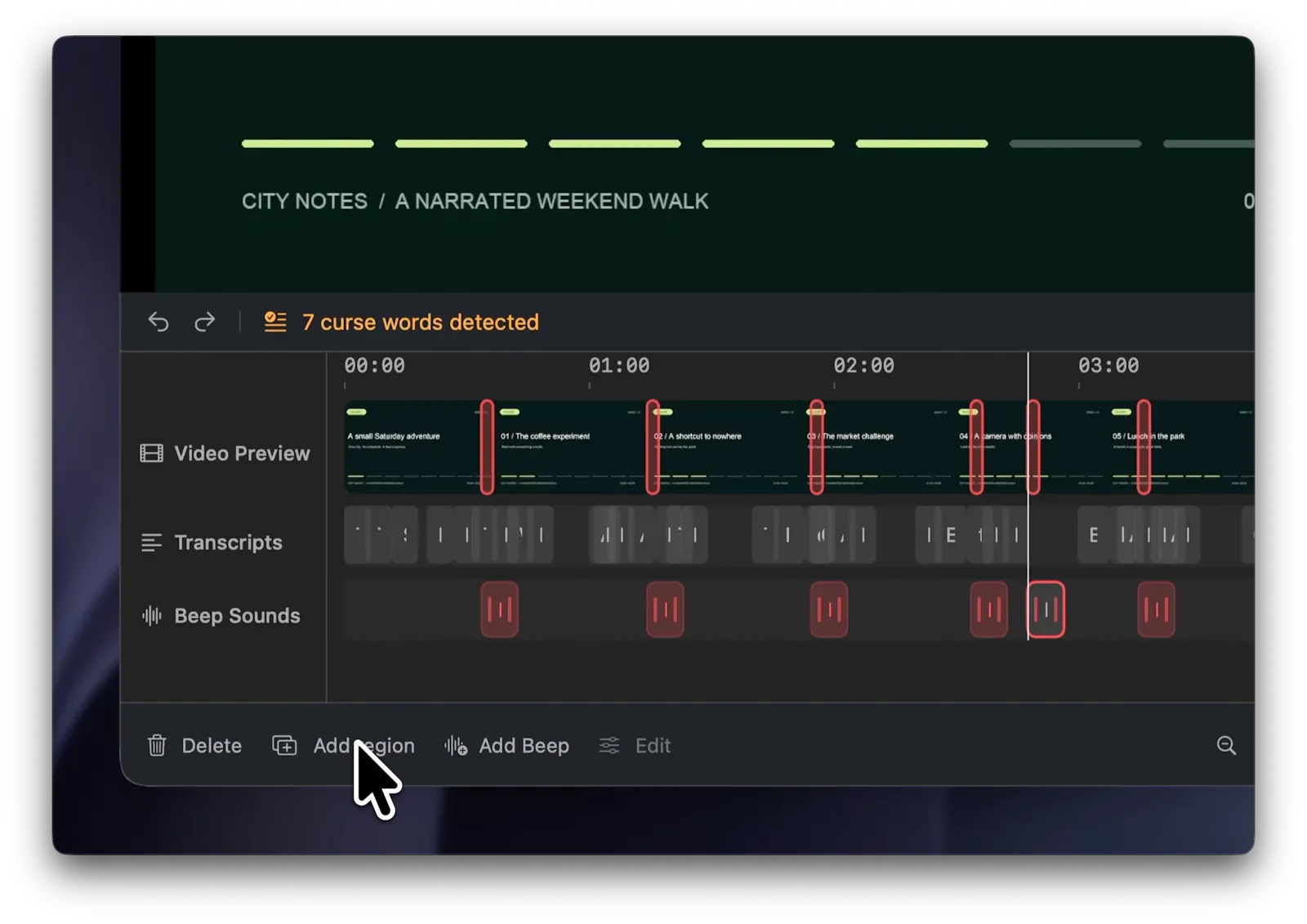
Task: Click the 03:00 mark on the timeline ruler
Action: [1108, 366]
